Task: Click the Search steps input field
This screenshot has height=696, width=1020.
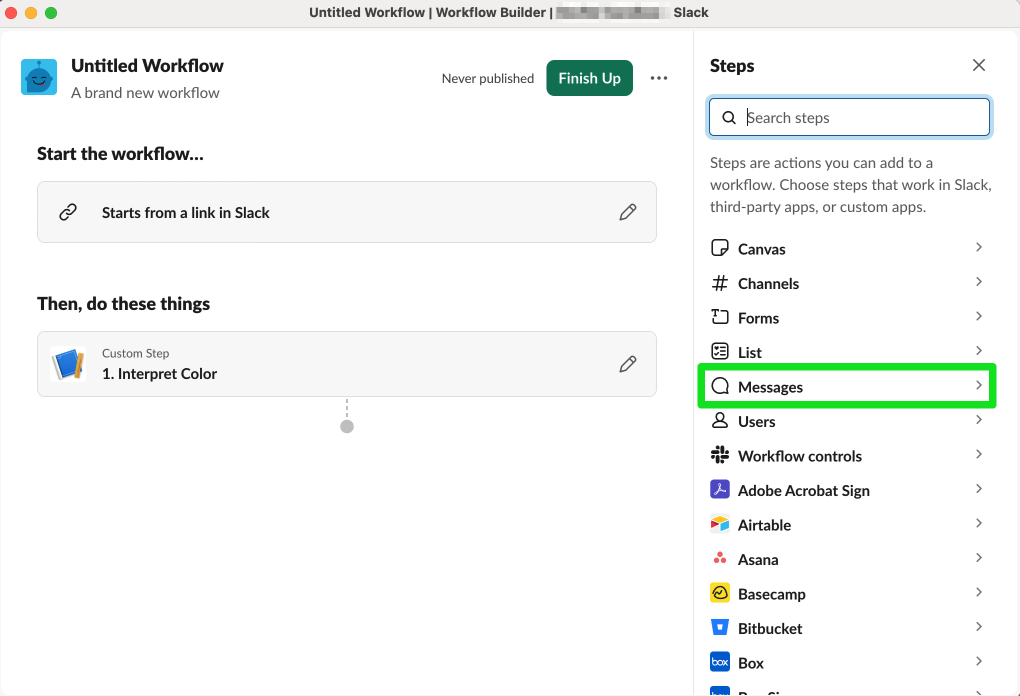Action: [848, 117]
